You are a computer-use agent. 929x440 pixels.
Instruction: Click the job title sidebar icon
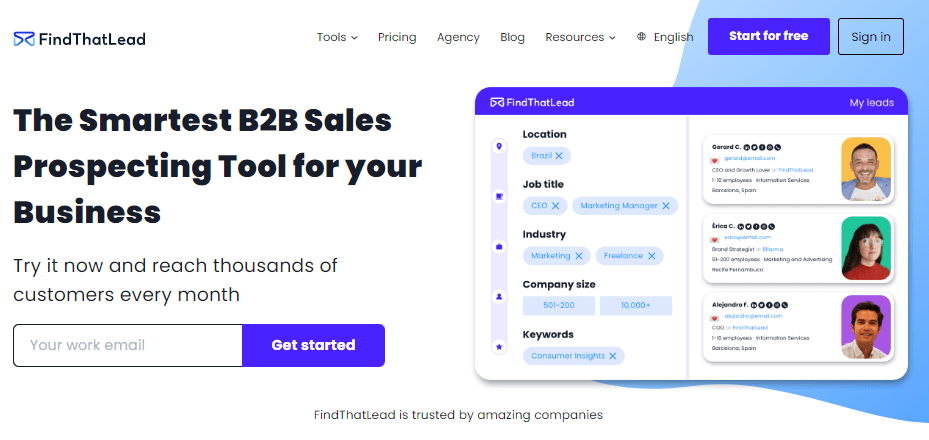499,197
